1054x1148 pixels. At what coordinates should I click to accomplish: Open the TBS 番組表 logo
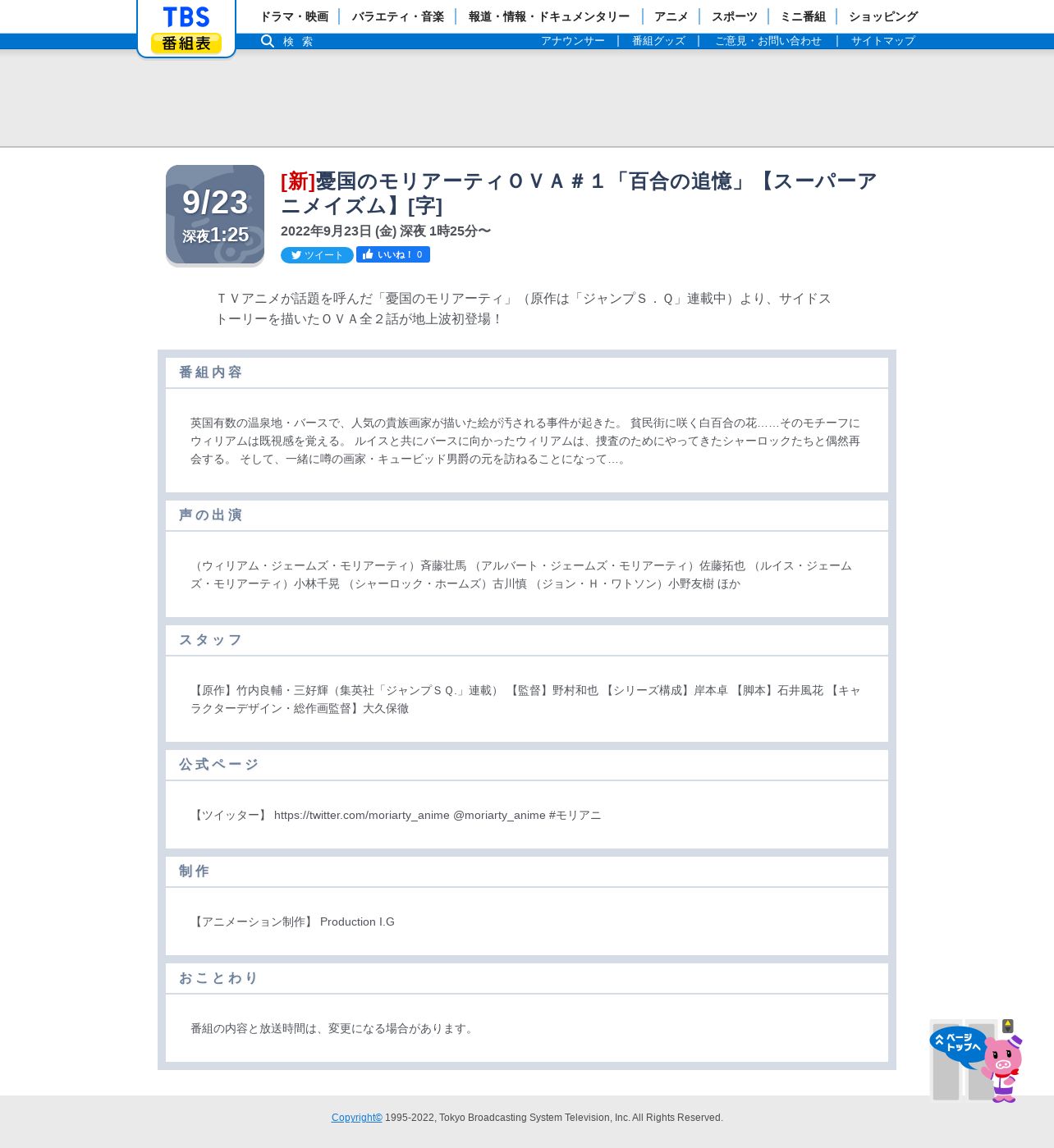(x=186, y=29)
